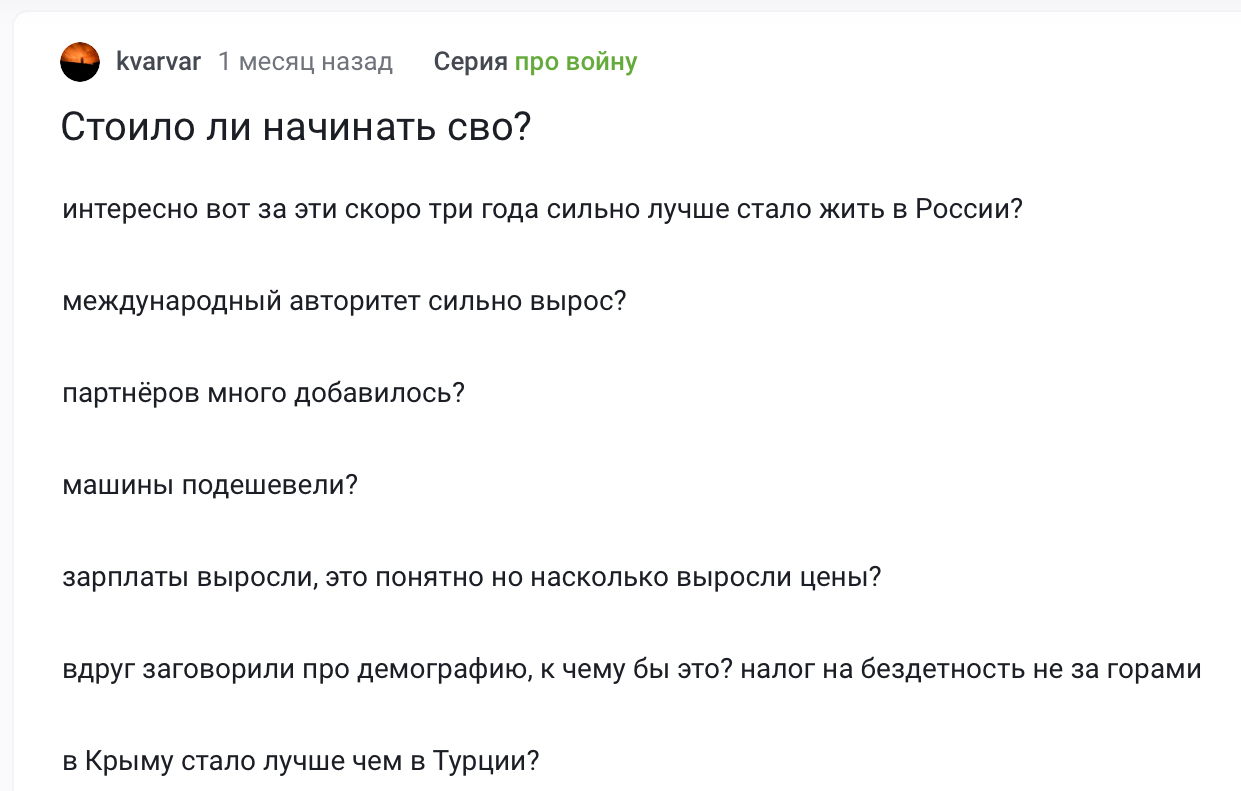Click the word "Крыму" in the last line
Viewport: 1241px width, 791px height.
(126, 761)
